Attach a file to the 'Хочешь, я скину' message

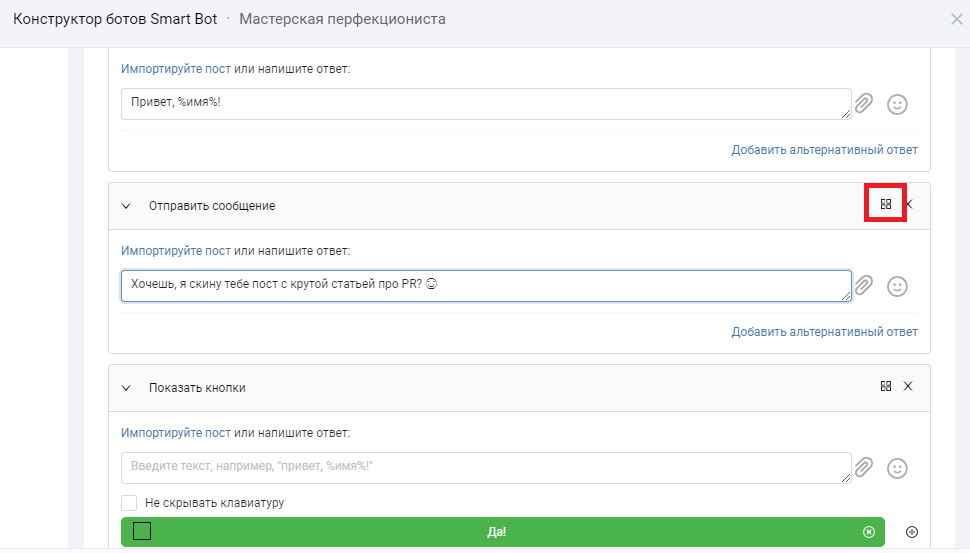[x=864, y=285]
